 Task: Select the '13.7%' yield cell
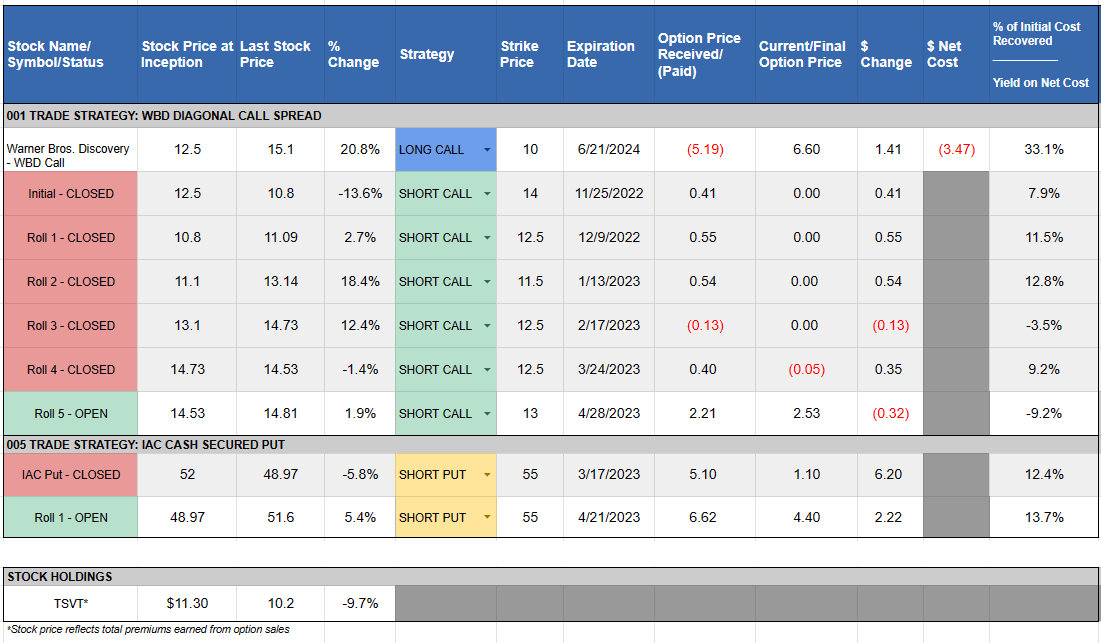coord(1043,517)
